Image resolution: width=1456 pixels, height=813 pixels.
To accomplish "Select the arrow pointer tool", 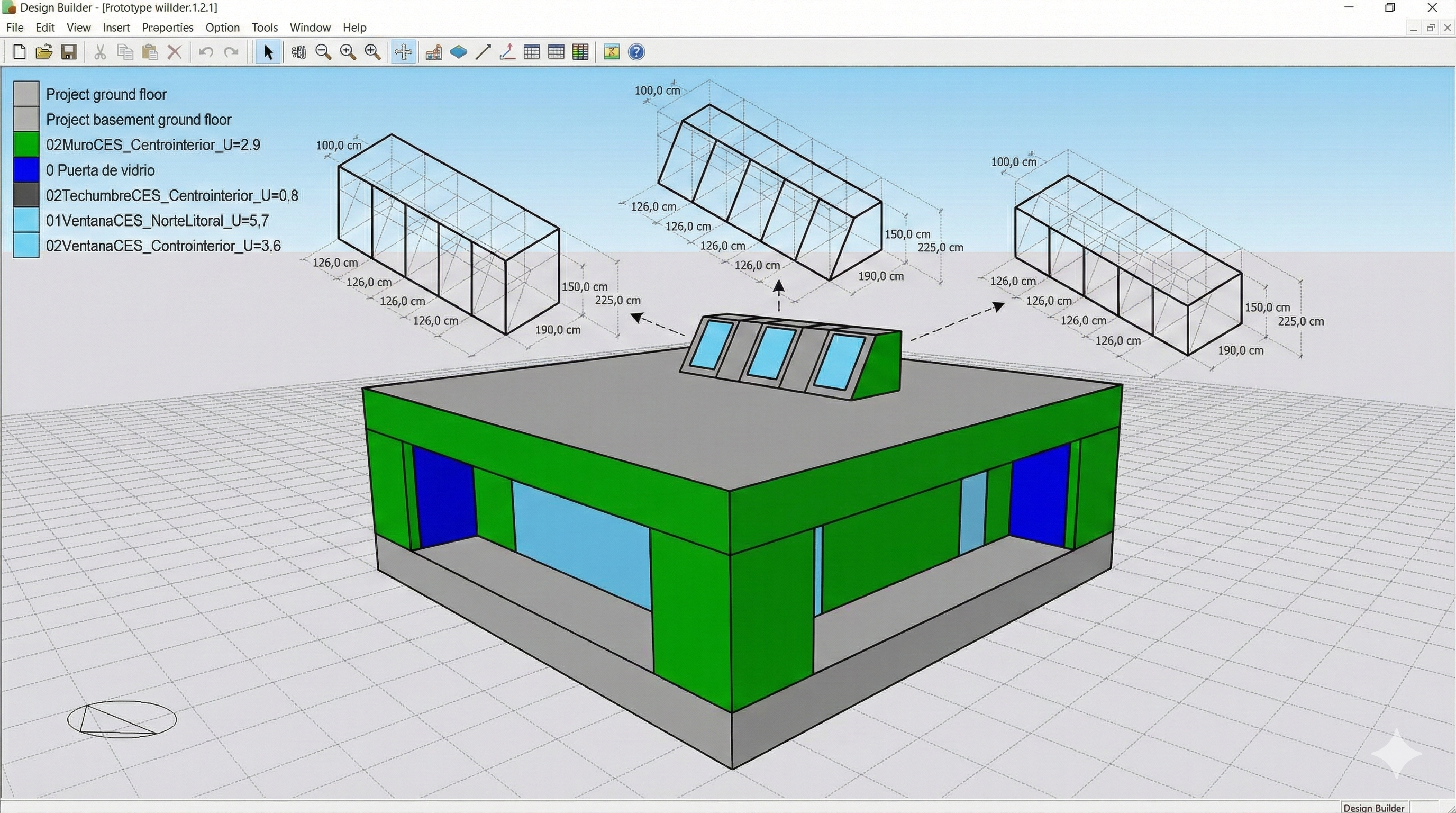I will pyautogui.click(x=268, y=52).
